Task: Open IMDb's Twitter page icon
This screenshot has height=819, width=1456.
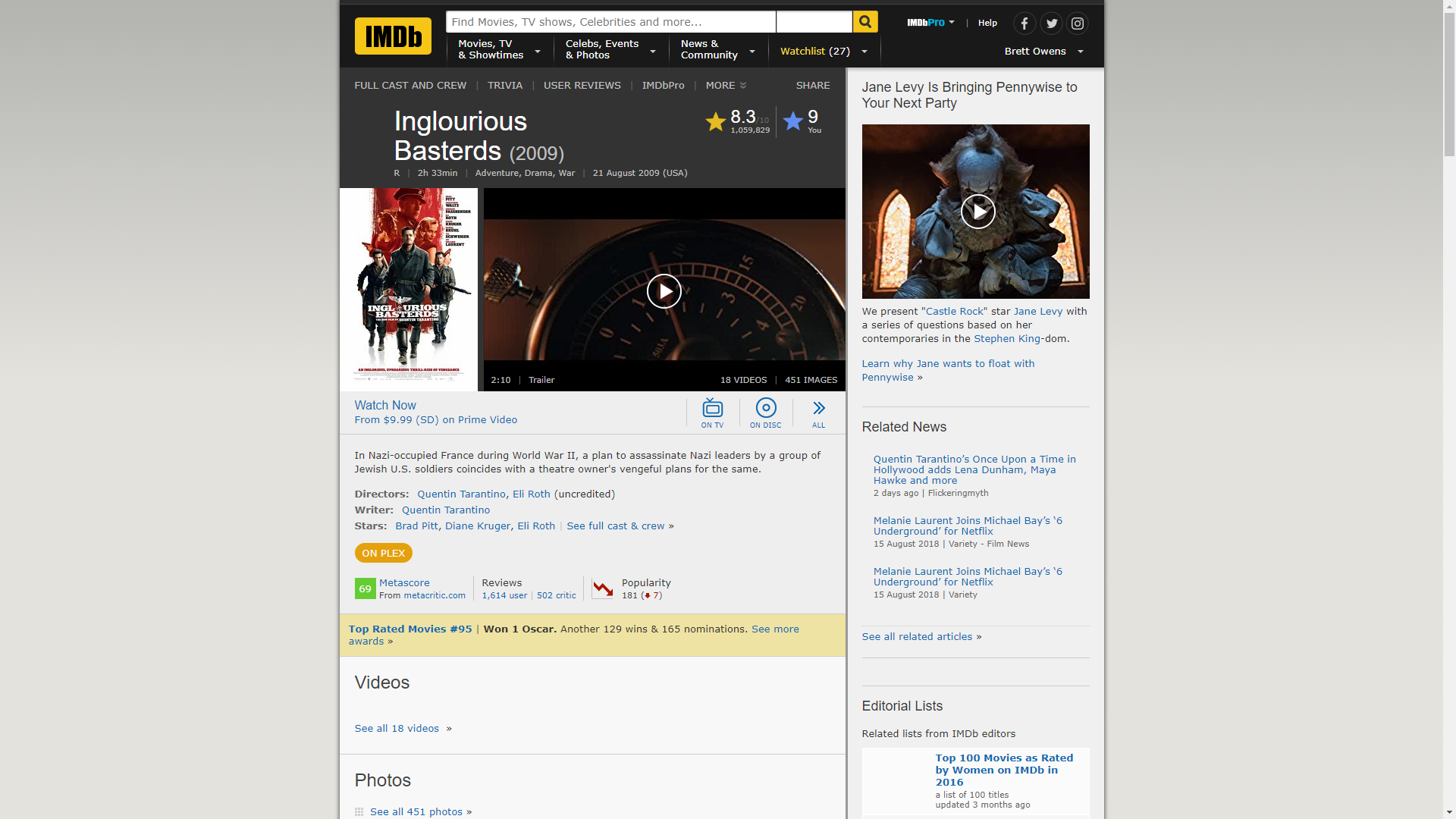Action: 1051,24
